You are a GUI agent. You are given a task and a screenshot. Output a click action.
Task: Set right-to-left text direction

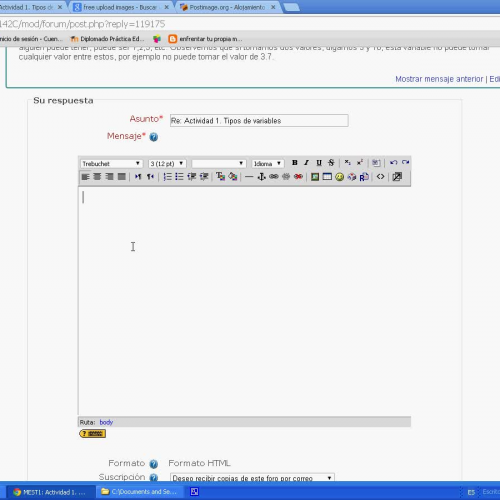click(150, 177)
